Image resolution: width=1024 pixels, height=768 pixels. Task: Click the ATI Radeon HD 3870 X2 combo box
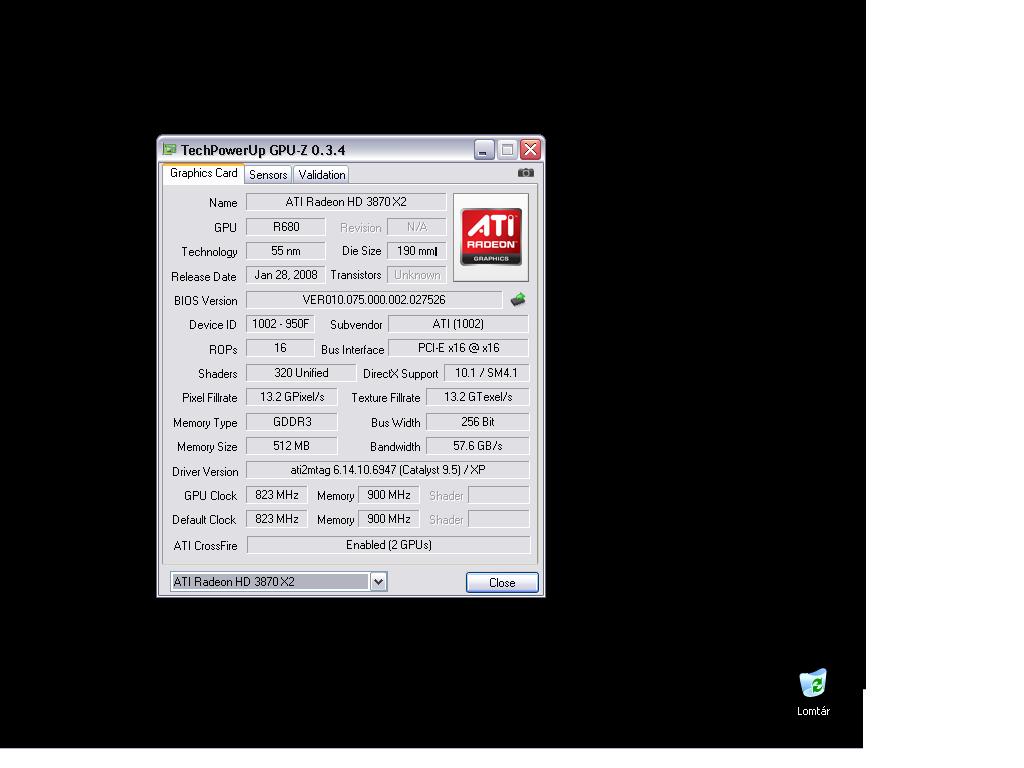click(279, 581)
